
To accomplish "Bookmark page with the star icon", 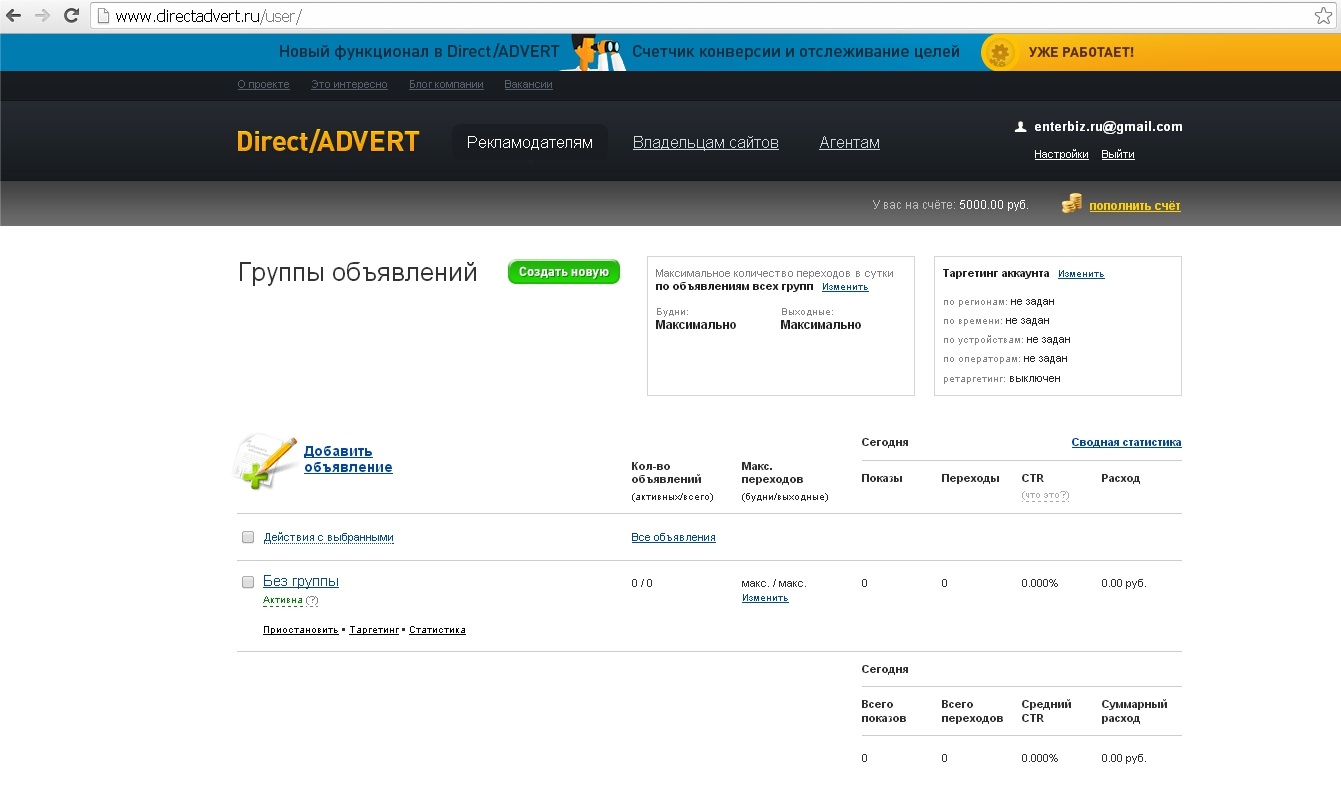I will pyautogui.click(x=1322, y=16).
